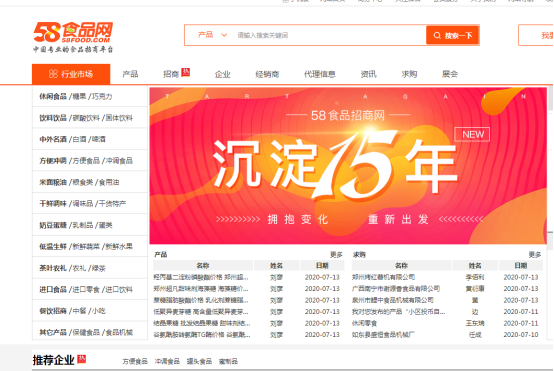This screenshot has width=554, height=371.
Task: Select the 冲调食品 subcategory
Action: coord(119,161)
